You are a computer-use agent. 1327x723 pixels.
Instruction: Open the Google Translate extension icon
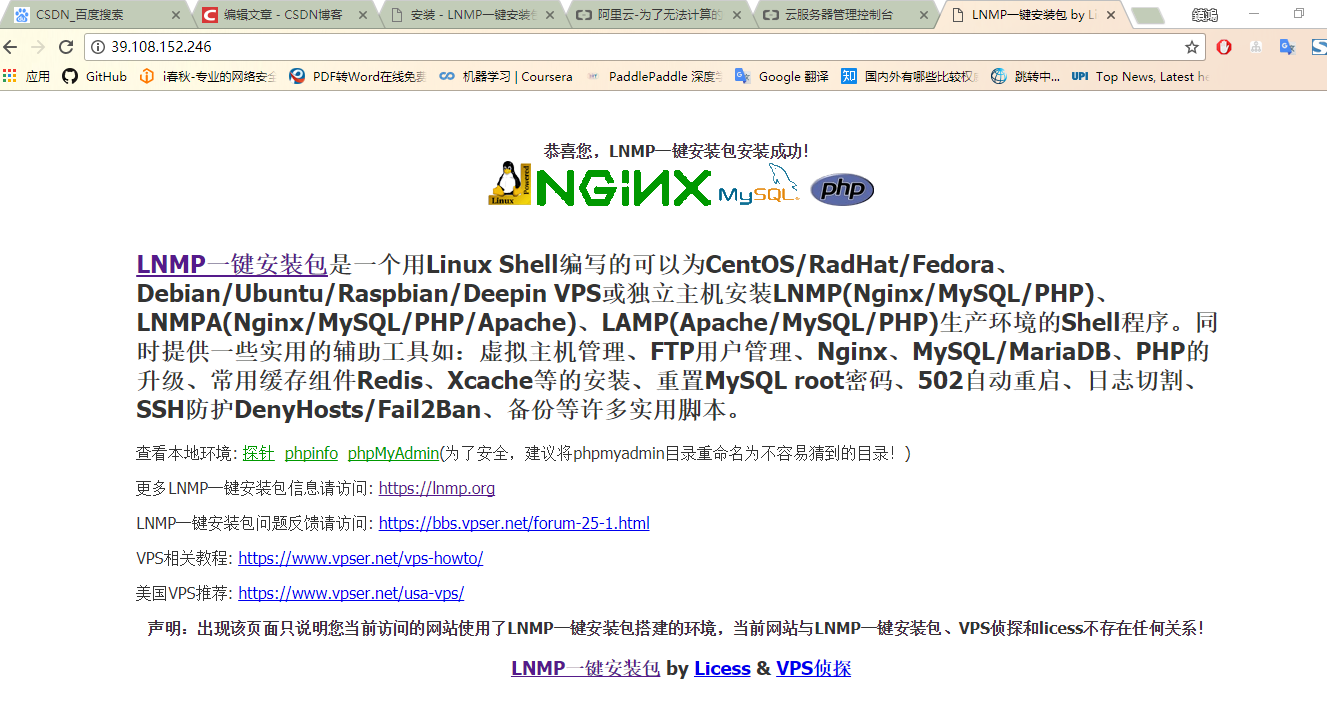coord(1288,47)
